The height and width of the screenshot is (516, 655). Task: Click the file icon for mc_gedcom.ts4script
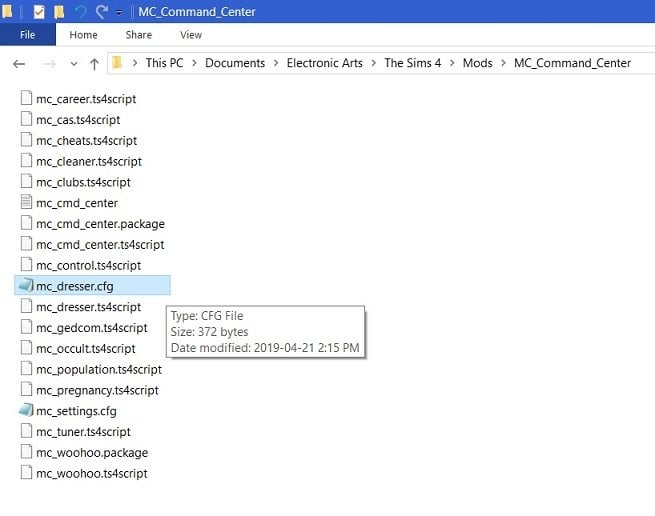[26, 327]
